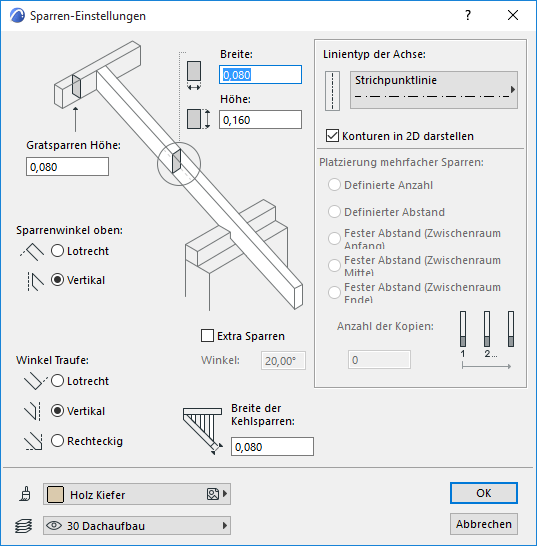Click the "Platzierung mehrfacher Sparren:" label
The height and width of the screenshot is (546, 537).
click(402, 162)
